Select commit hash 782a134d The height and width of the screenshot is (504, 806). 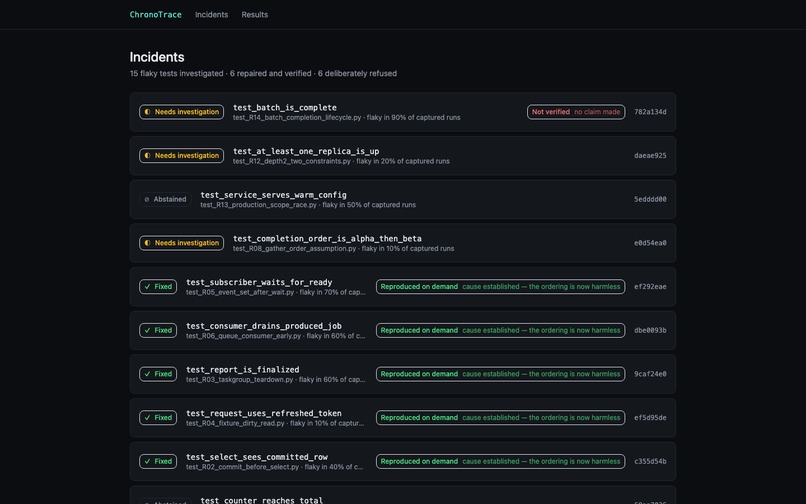[x=650, y=112]
